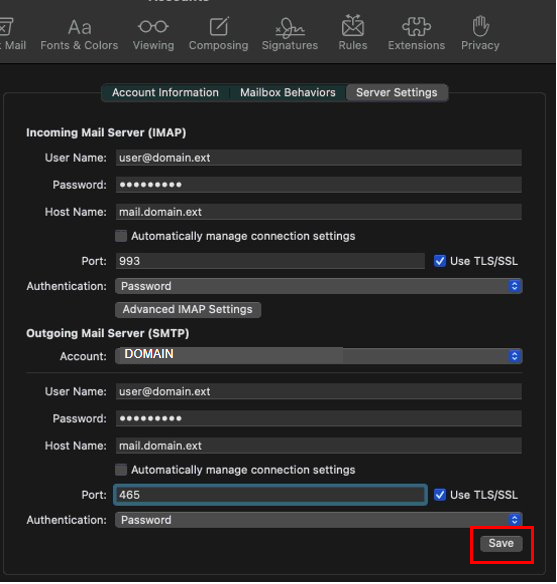Image resolution: width=557 pixels, height=584 pixels.
Task: Click the incoming Host Name field
Action: coord(319,212)
